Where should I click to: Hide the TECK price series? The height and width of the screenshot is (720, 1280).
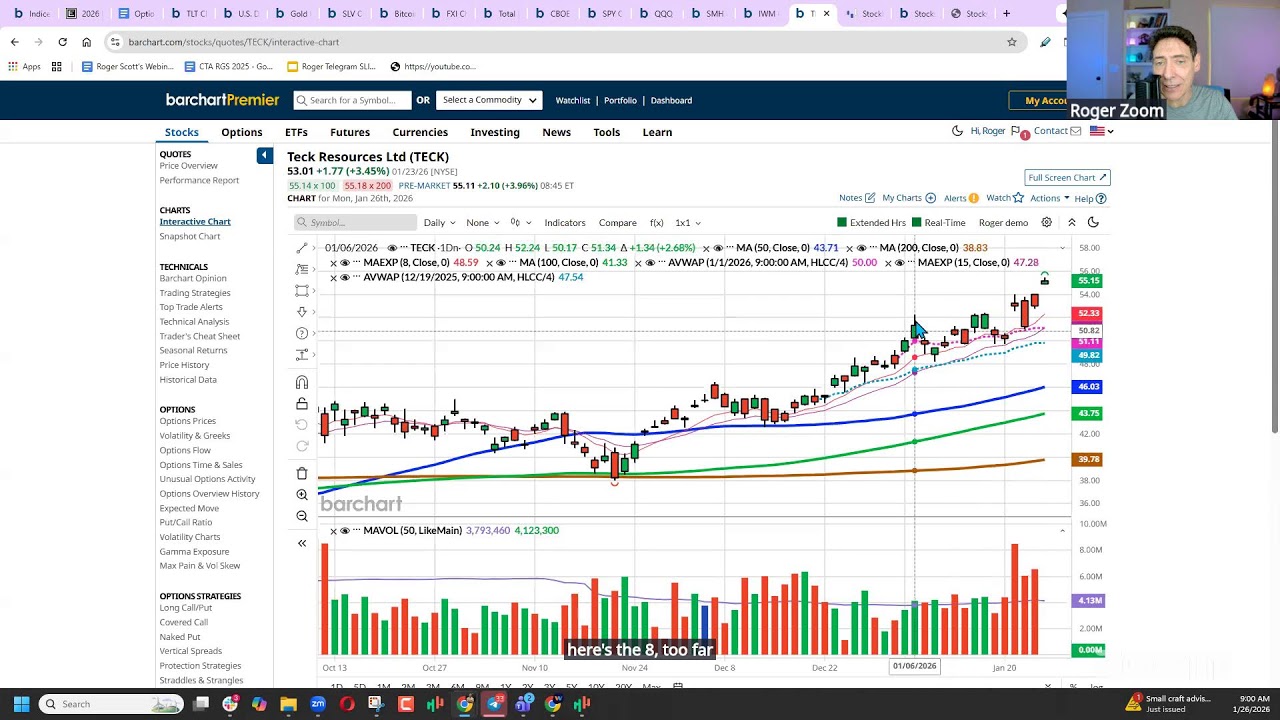tap(392, 248)
